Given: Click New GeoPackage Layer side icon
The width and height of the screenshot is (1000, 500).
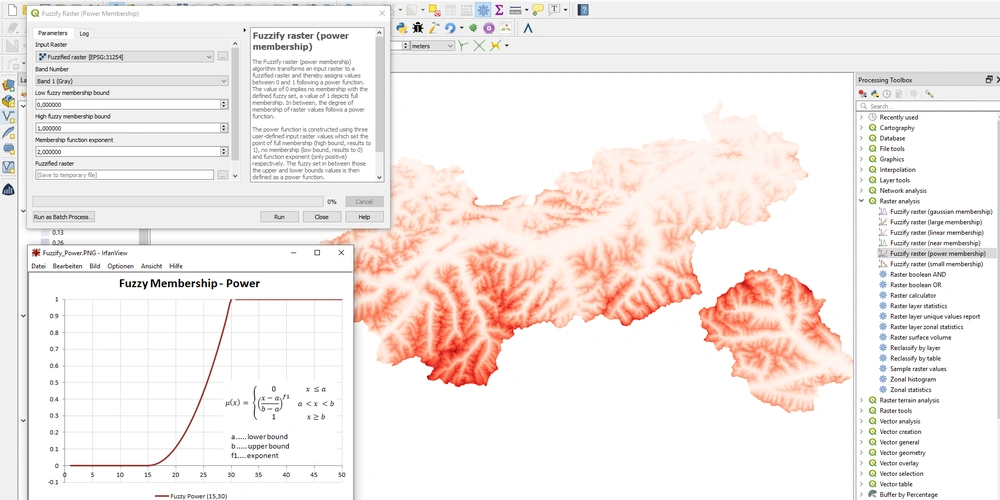Looking at the screenshot, I should pos(9,101).
